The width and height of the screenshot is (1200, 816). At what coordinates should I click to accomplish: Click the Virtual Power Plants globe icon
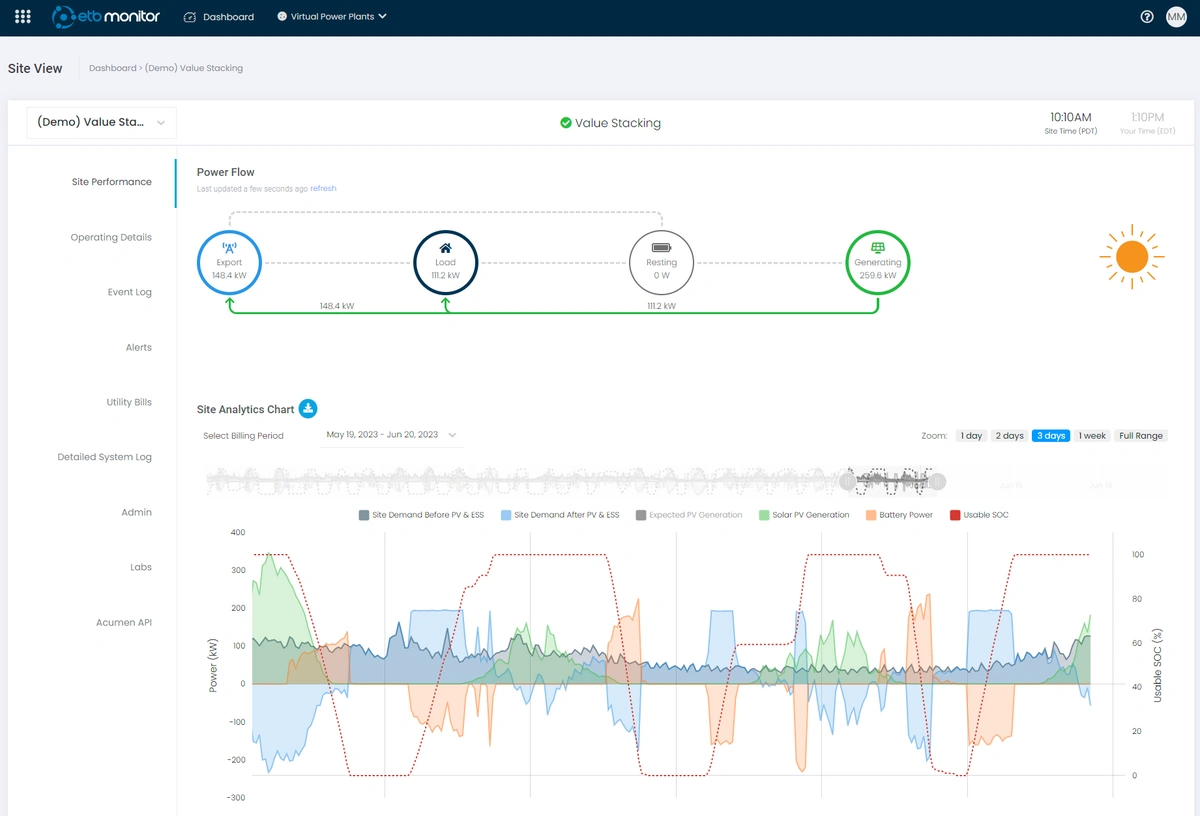pos(282,17)
